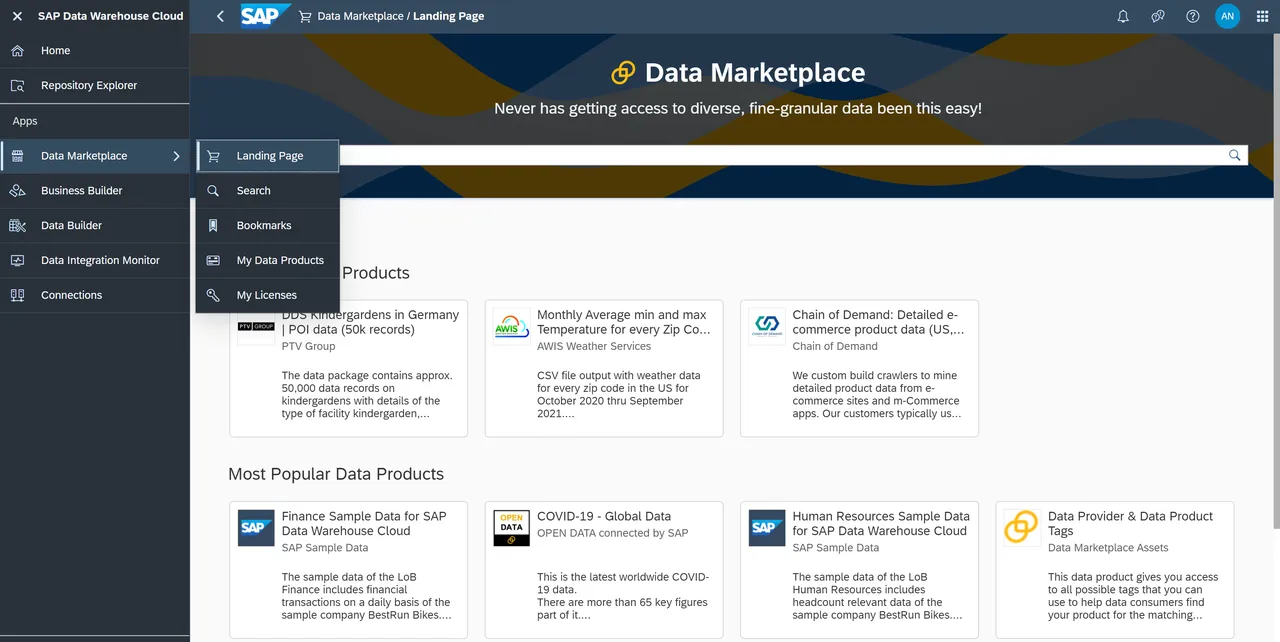Open Data Integration Monitor label
This screenshot has width=1280, height=642.
(x=100, y=261)
